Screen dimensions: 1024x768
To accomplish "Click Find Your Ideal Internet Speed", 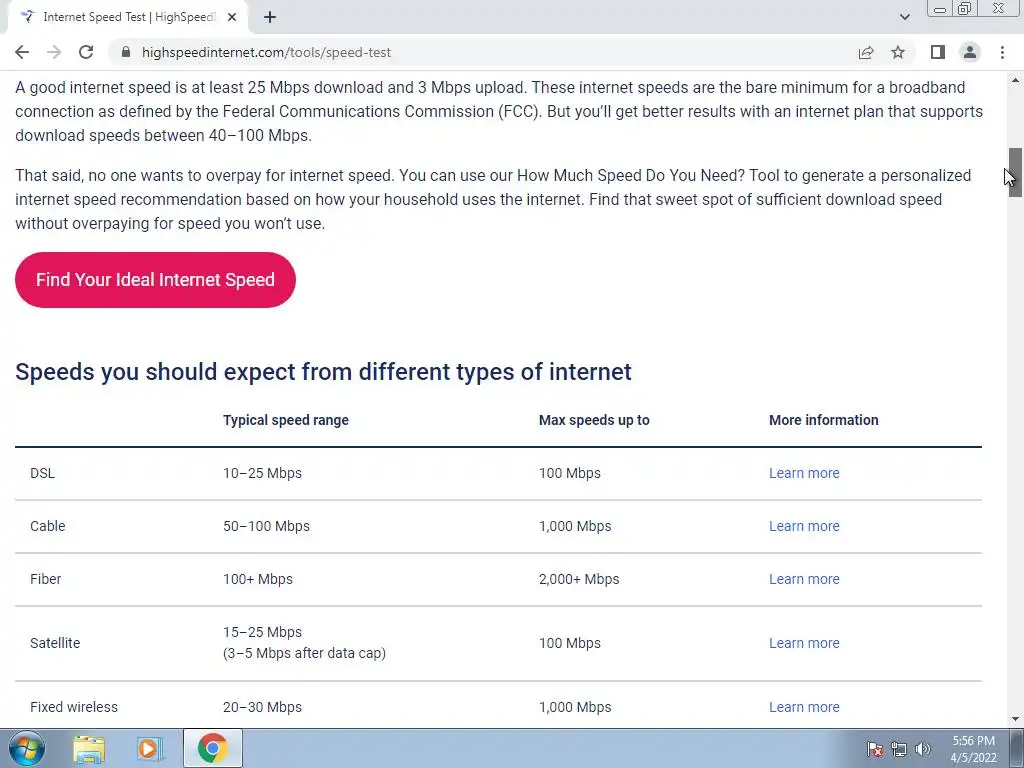I will pyautogui.click(x=155, y=280).
